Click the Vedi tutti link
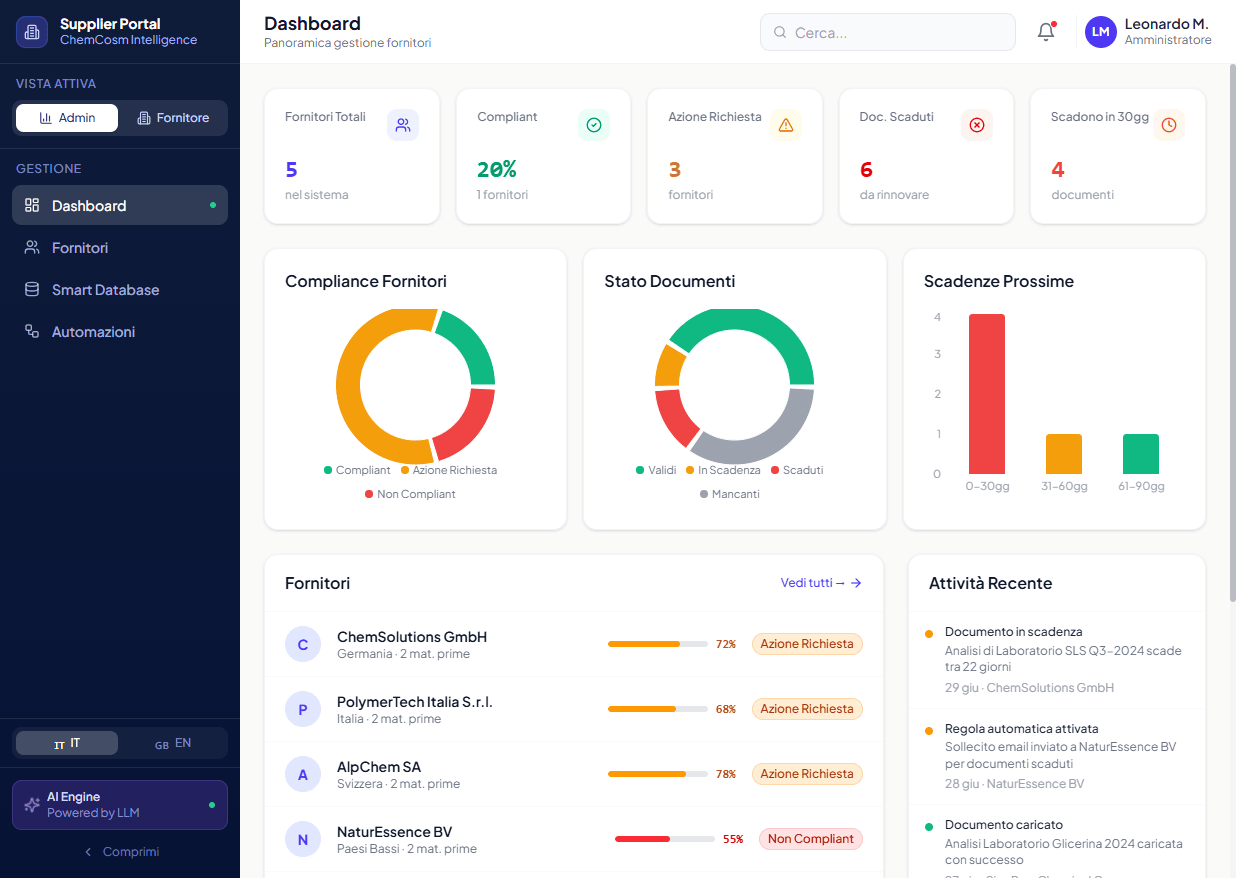The image size is (1236, 878). click(821, 583)
